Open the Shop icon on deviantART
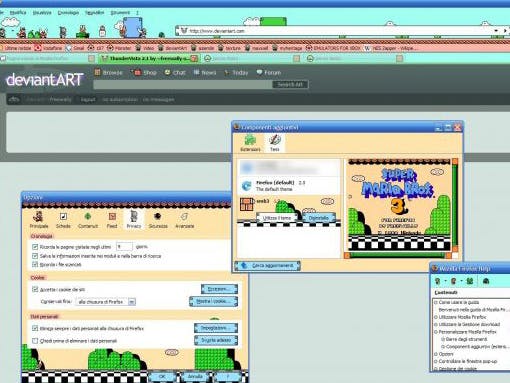This screenshot has height=383, width=510. (137, 72)
